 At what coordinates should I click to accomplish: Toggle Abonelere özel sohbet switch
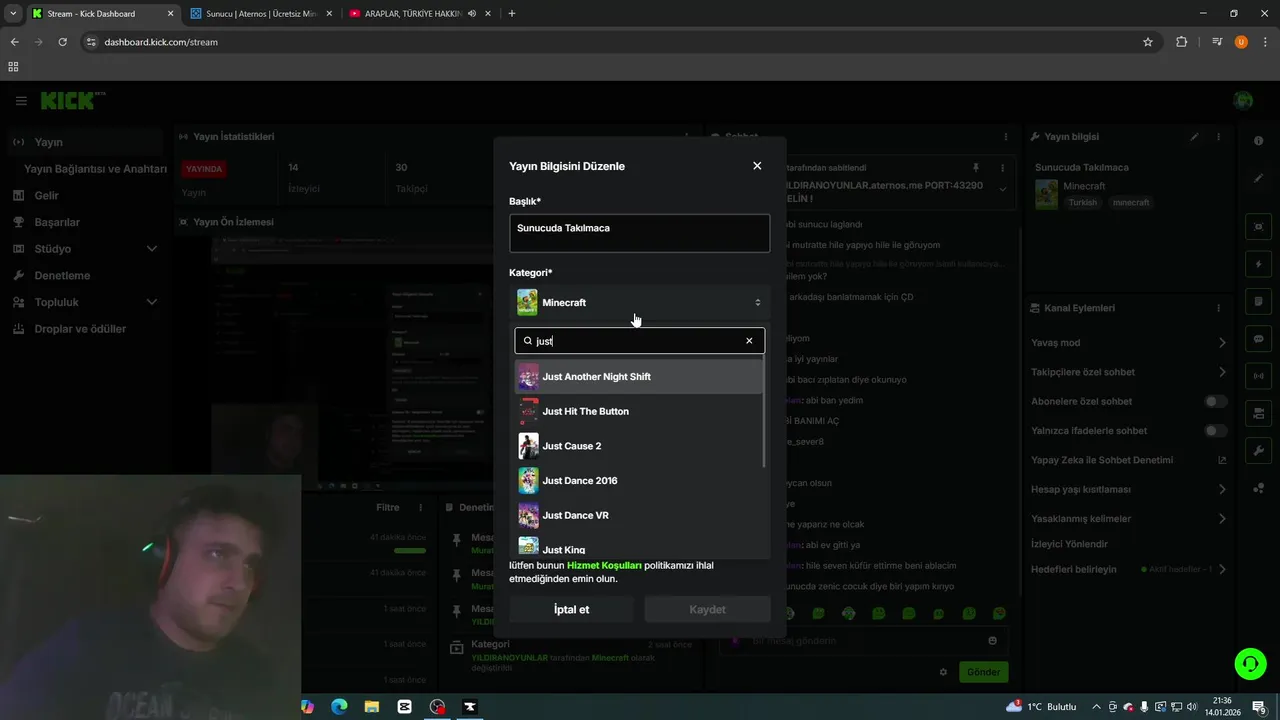pos(1215,401)
